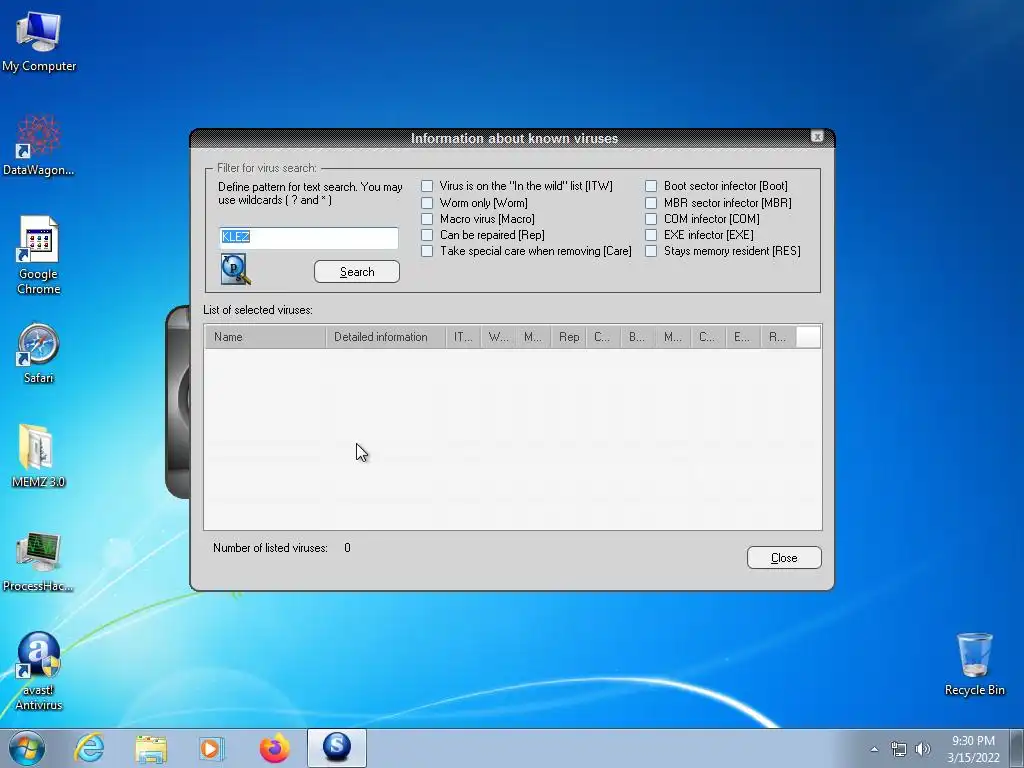Enable Stays memory resident [RES] checkbox
1024x768 pixels.
click(651, 251)
